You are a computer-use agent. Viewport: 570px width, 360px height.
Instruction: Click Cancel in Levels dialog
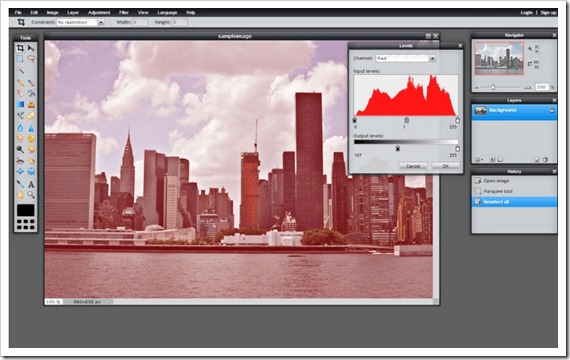click(x=413, y=166)
